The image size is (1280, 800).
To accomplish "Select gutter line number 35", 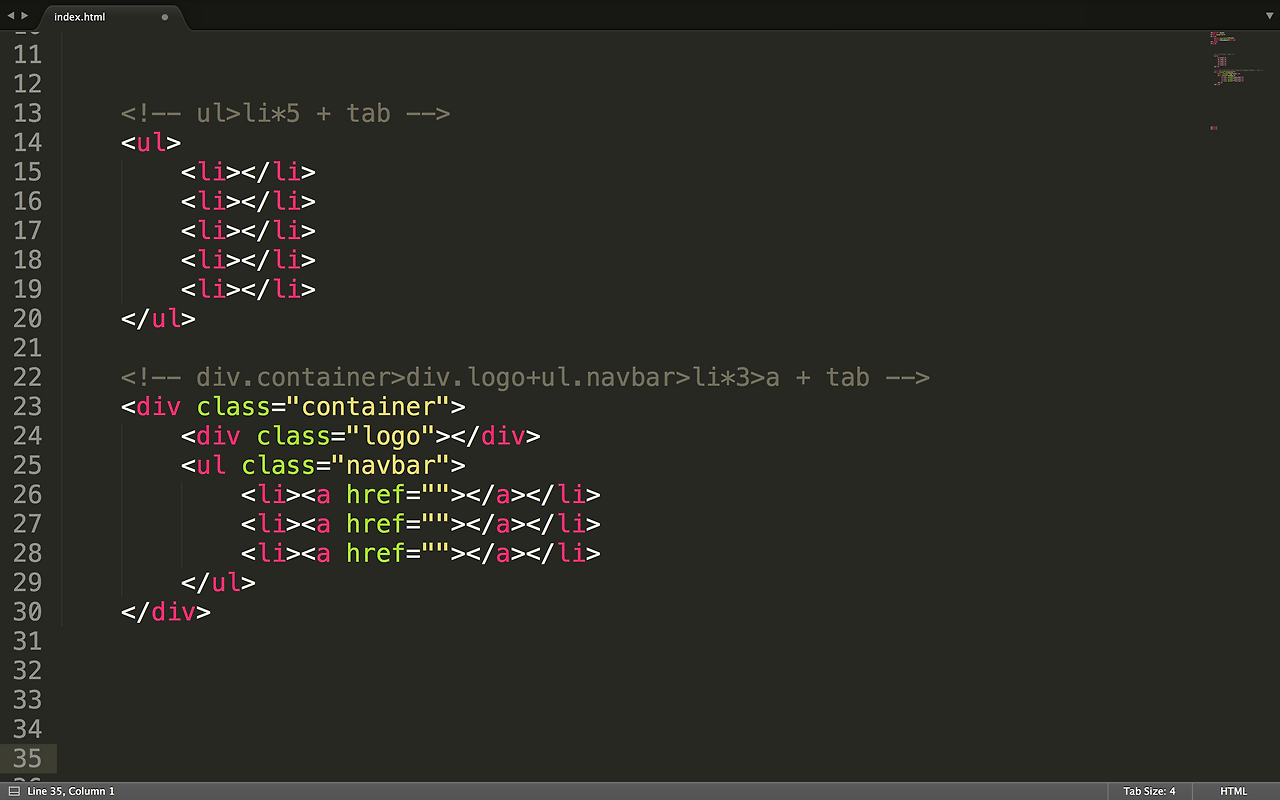I will pyautogui.click(x=28, y=758).
